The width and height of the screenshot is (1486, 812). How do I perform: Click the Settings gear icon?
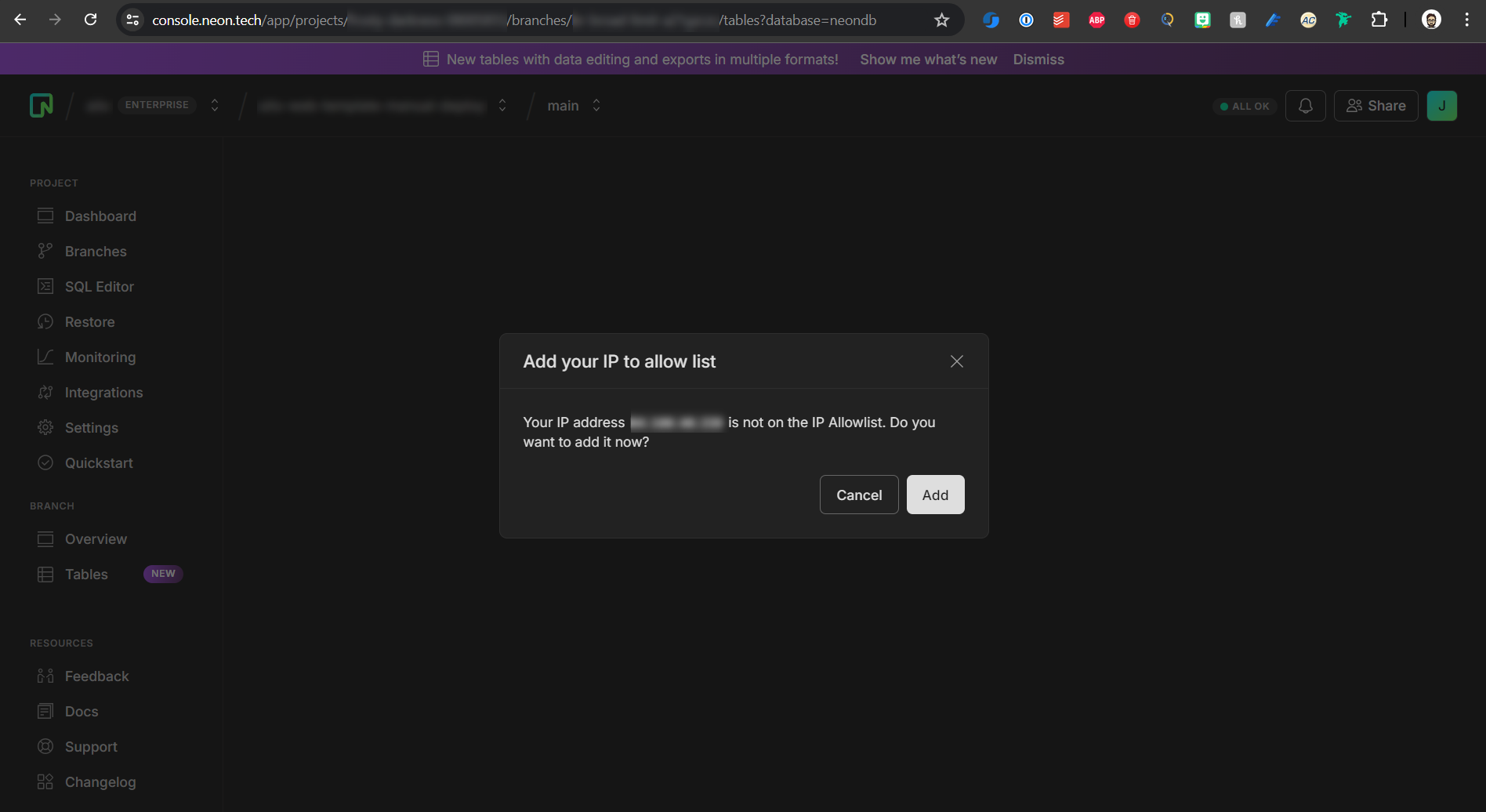coord(45,427)
